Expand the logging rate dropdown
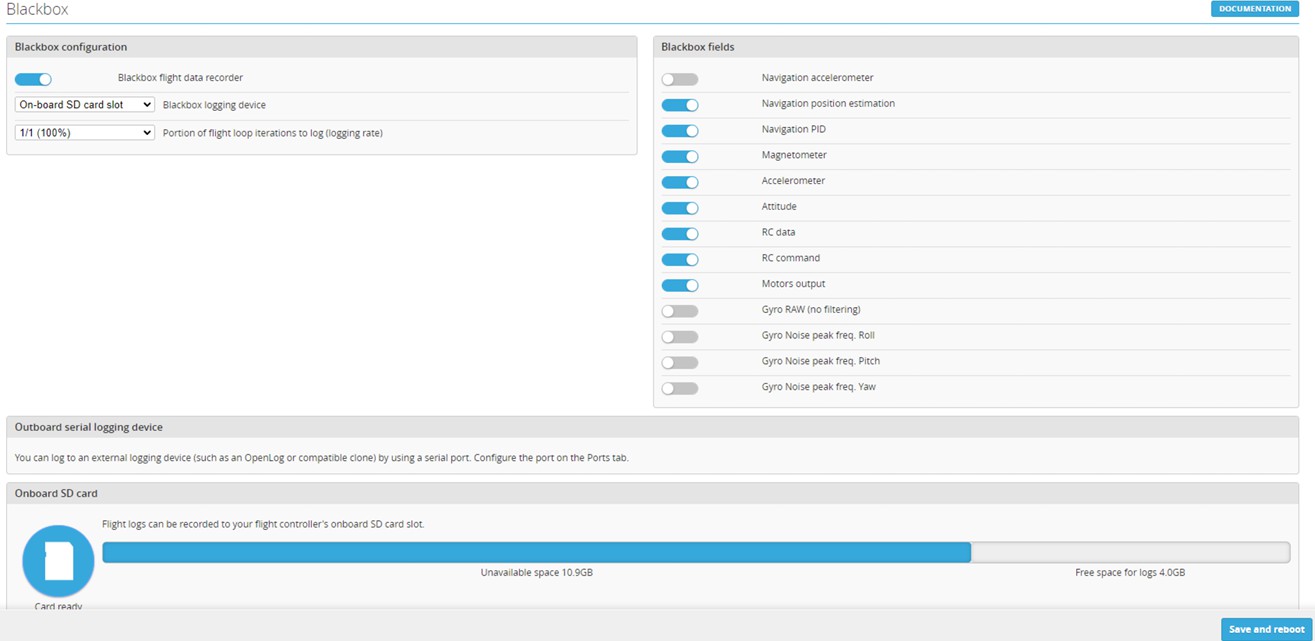The width and height of the screenshot is (1315, 641). [x=85, y=132]
